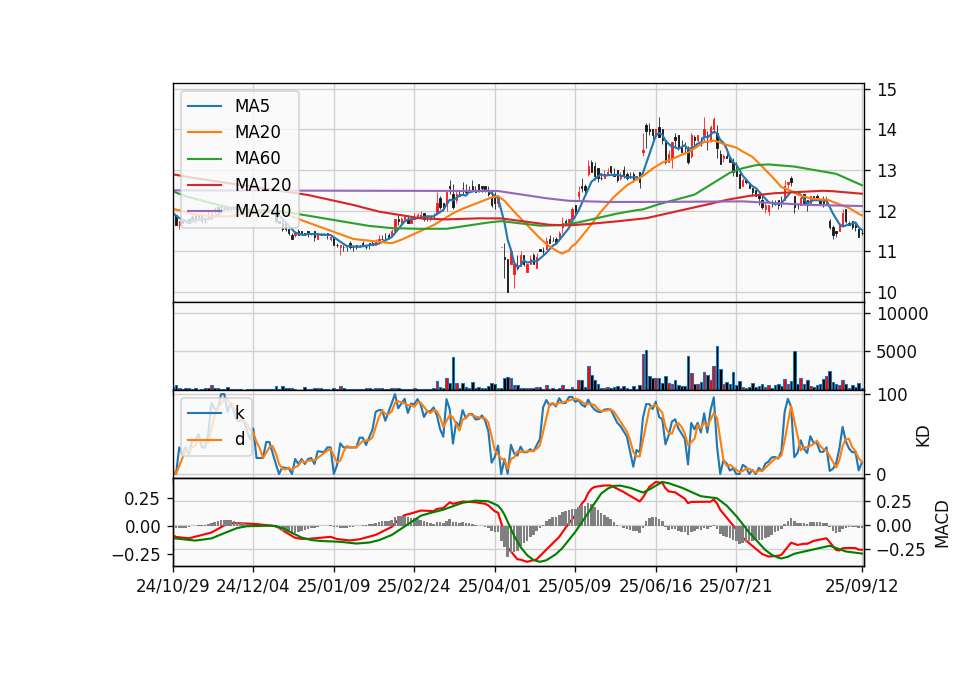
Task: Click the KD axis label
Action: (923, 437)
